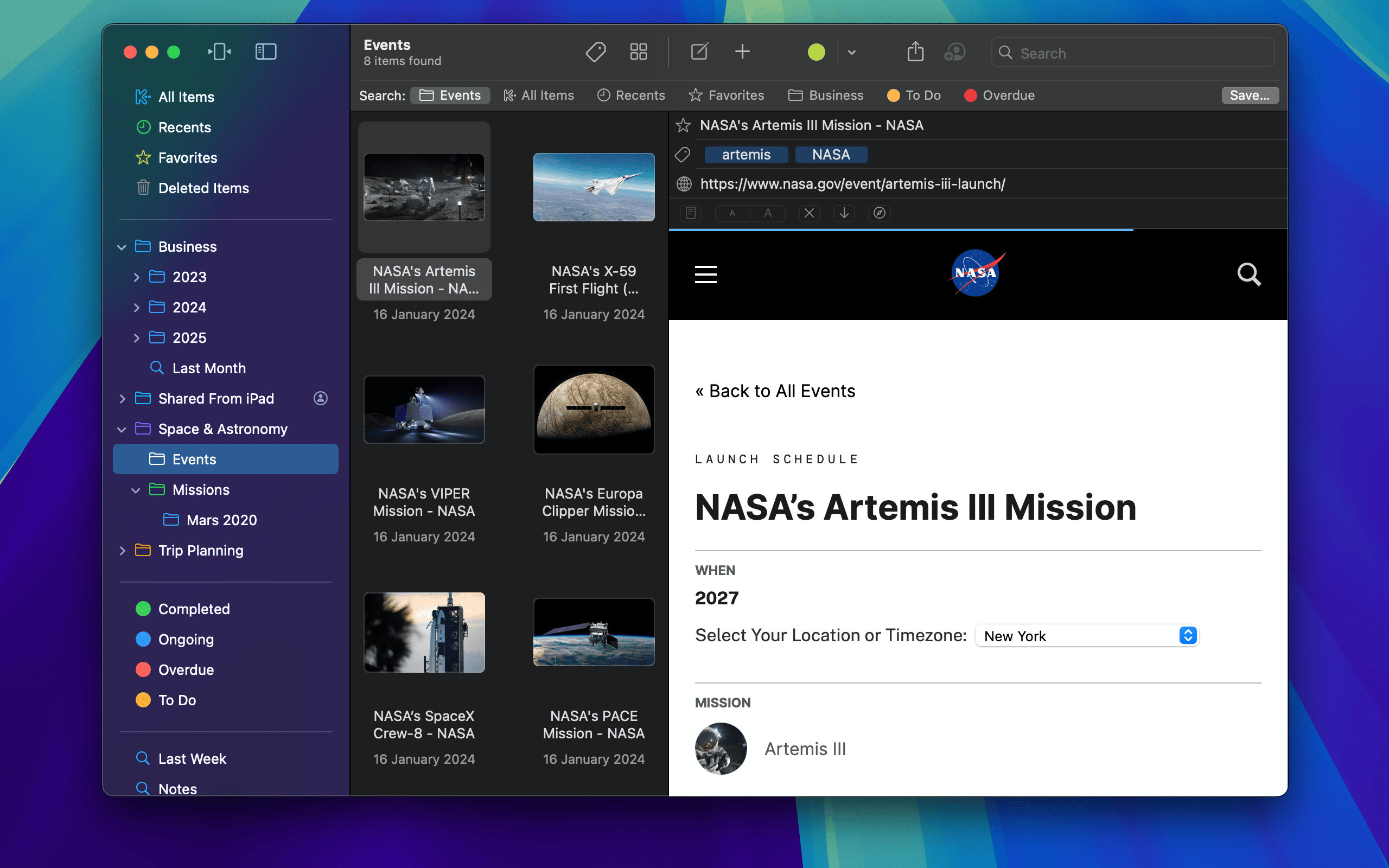1389x868 pixels.
Task: Expand the status color dropdown arrow
Action: pyautogui.click(x=852, y=52)
